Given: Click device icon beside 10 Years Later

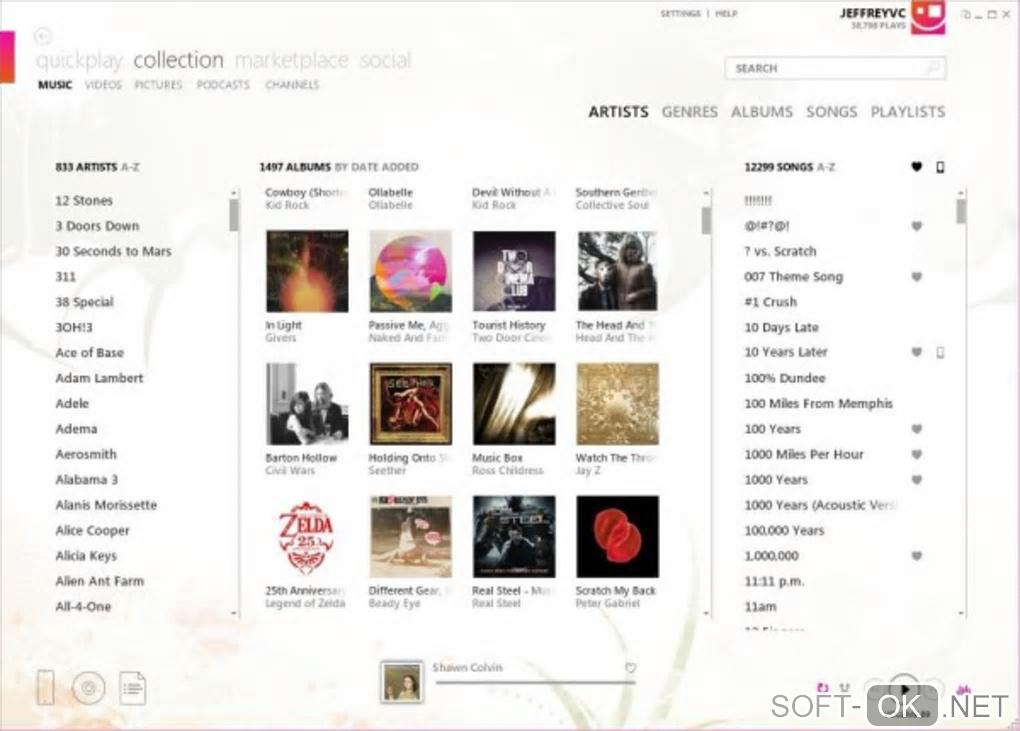Looking at the screenshot, I should click(x=940, y=352).
